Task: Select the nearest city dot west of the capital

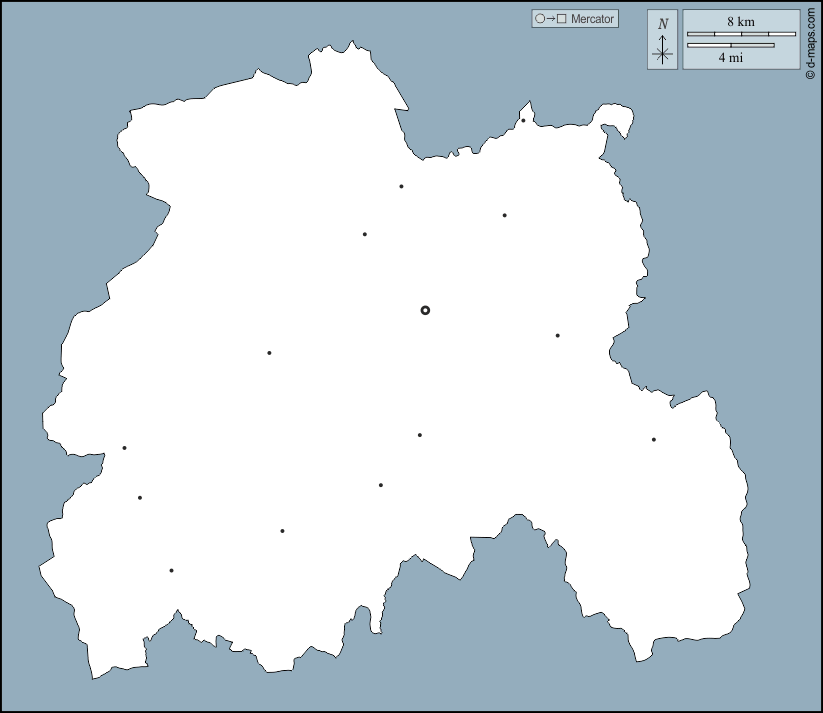Action: (x=269, y=353)
